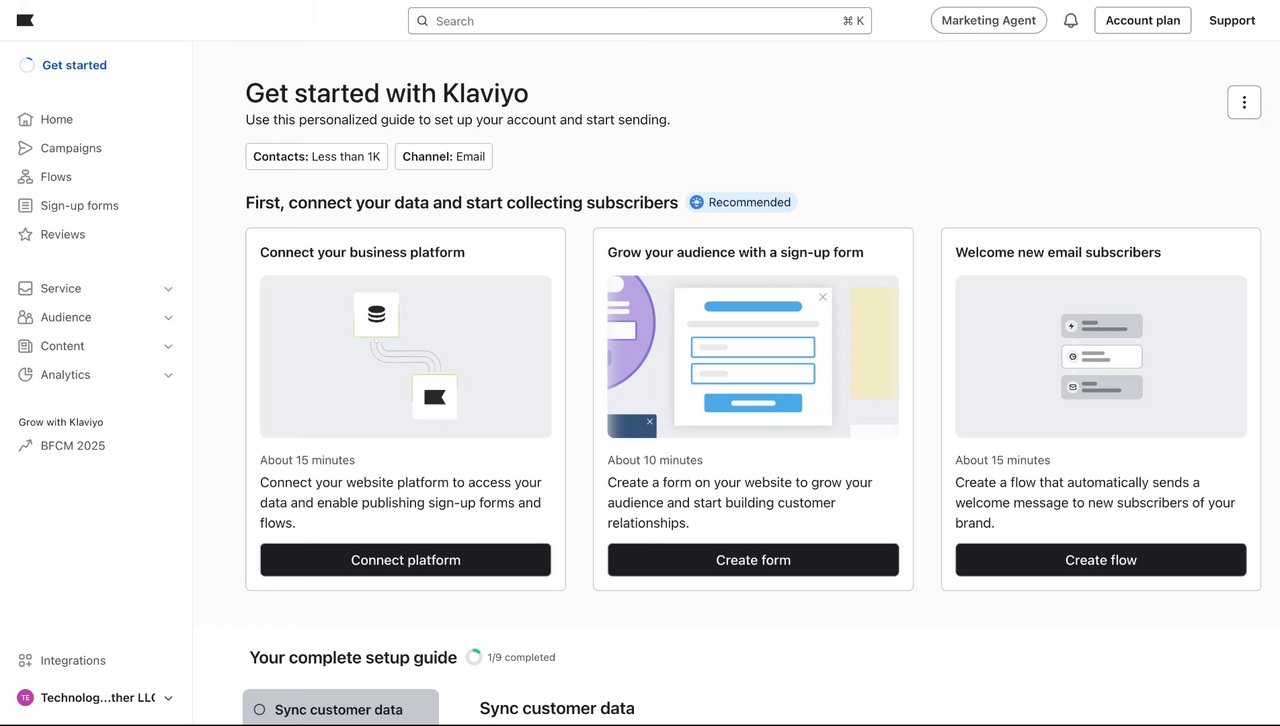Click the Flows icon in the sidebar
This screenshot has width=1280, height=726.
26,177
